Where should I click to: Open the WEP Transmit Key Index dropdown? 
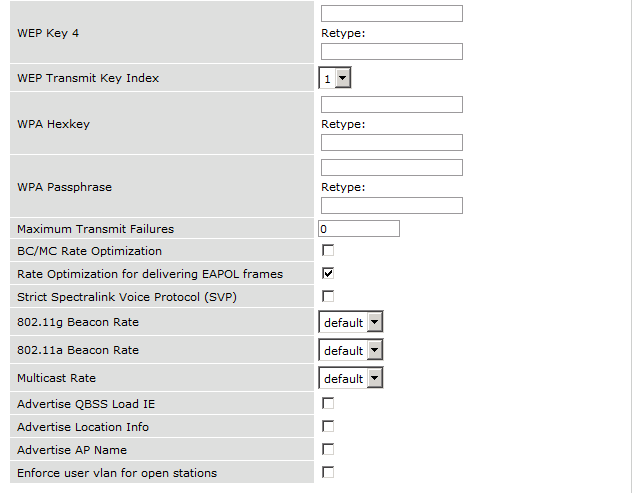pyautogui.click(x=335, y=78)
